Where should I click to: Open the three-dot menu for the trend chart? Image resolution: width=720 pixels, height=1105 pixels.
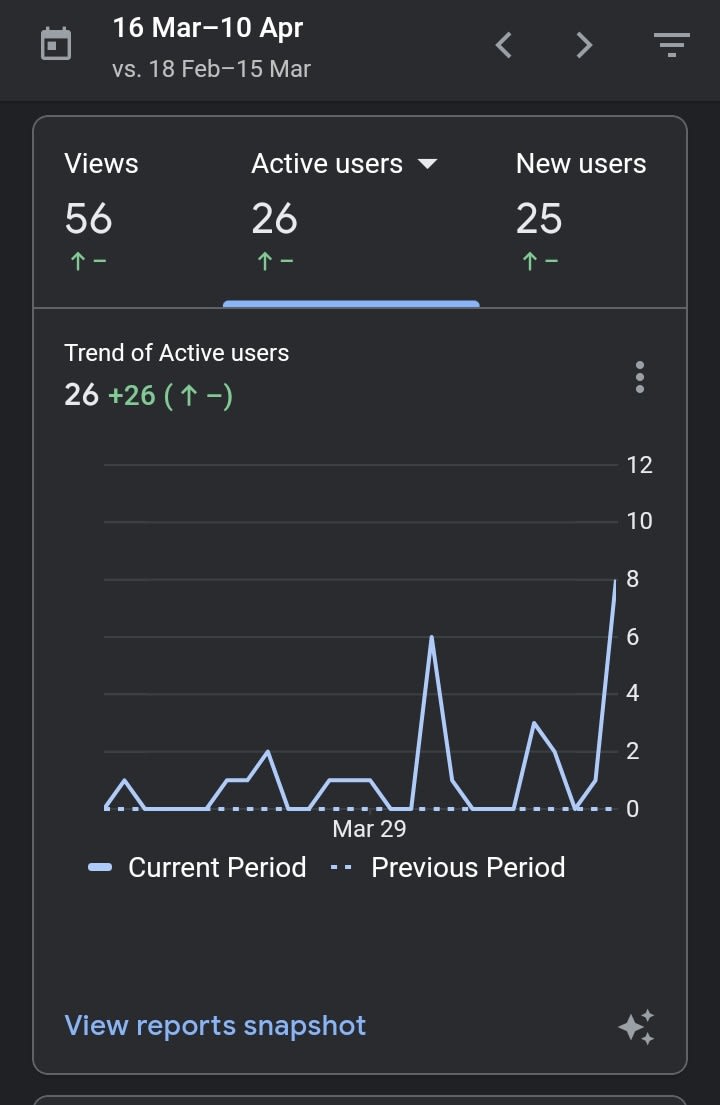click(640, 377)
